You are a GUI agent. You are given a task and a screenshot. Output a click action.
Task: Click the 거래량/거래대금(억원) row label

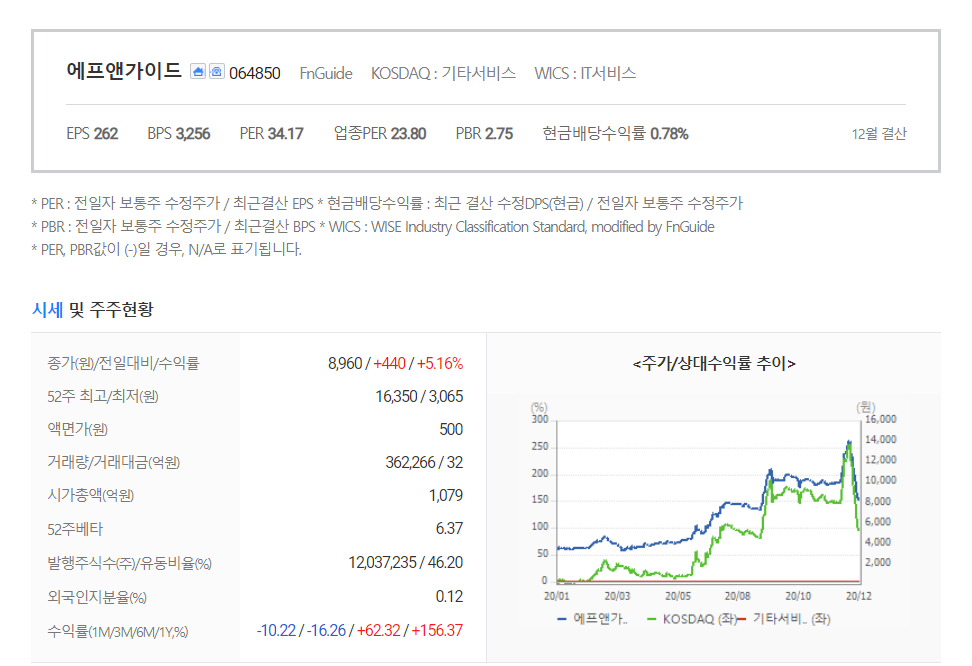[x=113, y=462]
